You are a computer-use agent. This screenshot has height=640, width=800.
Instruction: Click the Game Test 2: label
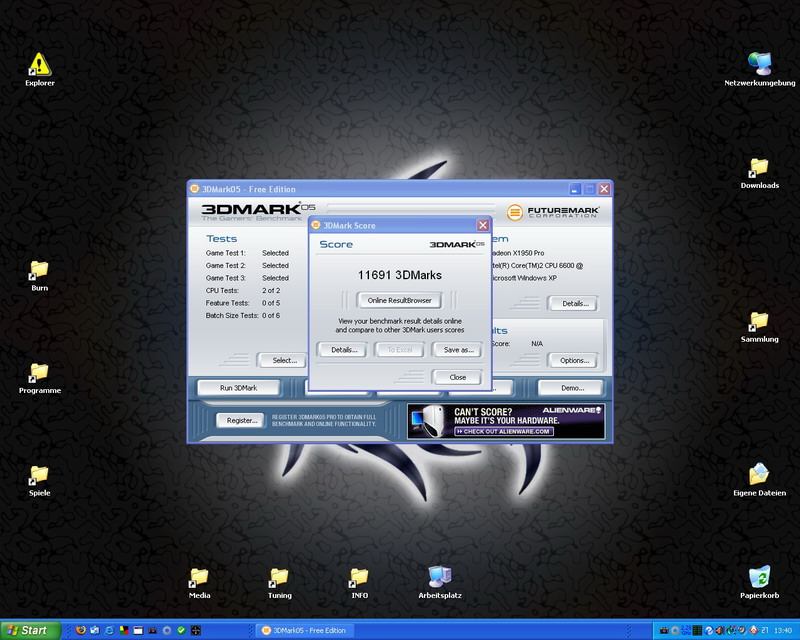[226, 265]
